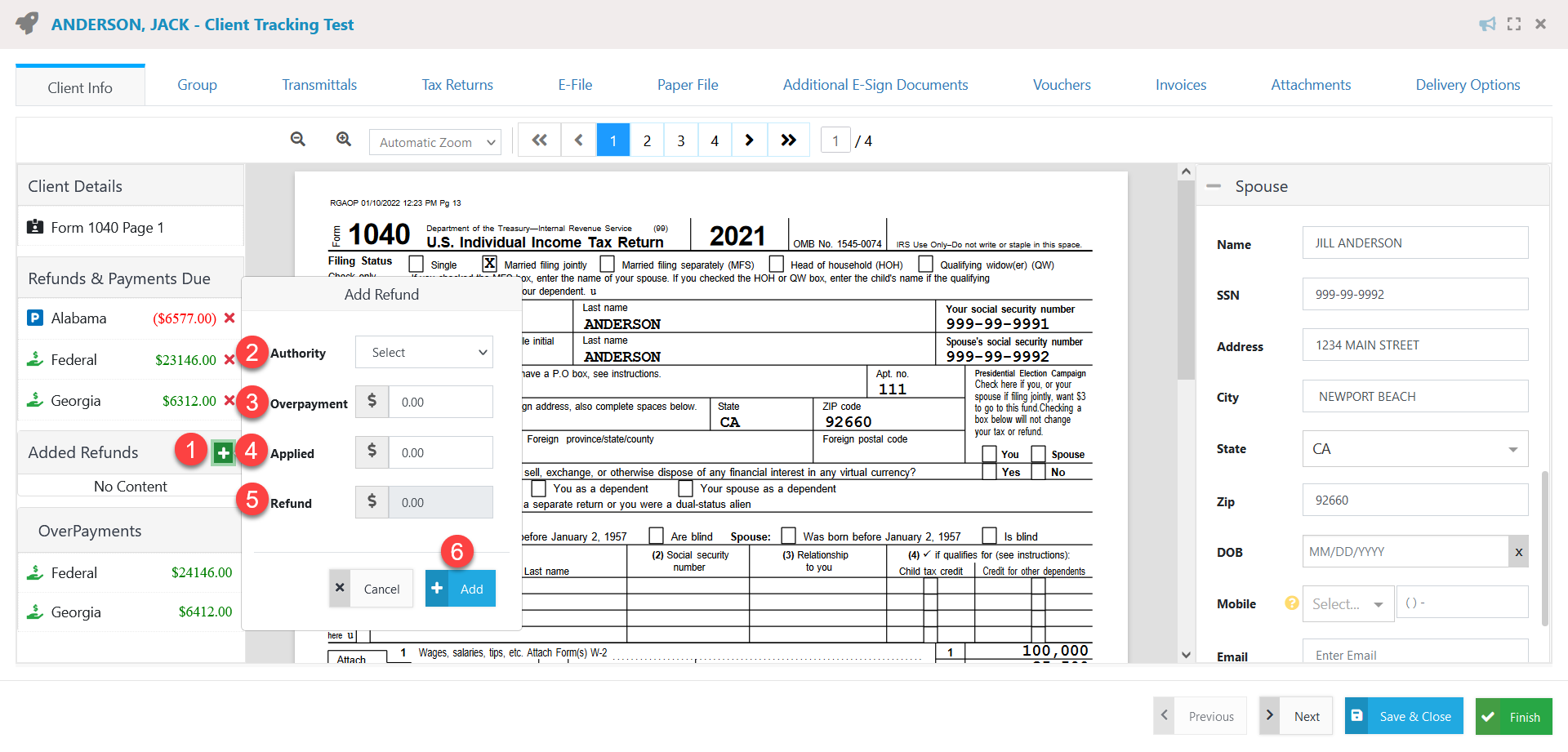Click the Overpayment amount field
Image resolution: width=1568 pixels, height=752 pixels.
[x=441, y=403]
